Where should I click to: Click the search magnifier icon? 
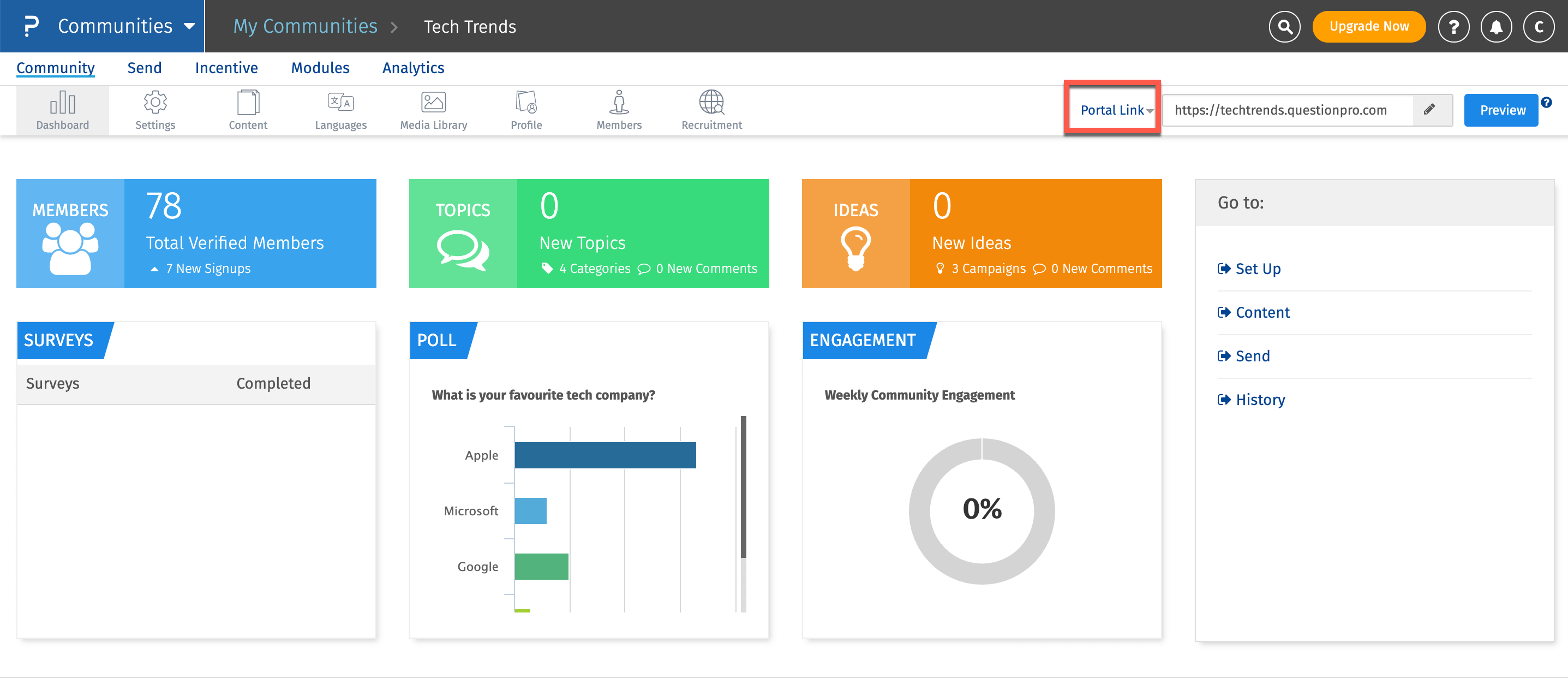click(x=1284, y=26)
